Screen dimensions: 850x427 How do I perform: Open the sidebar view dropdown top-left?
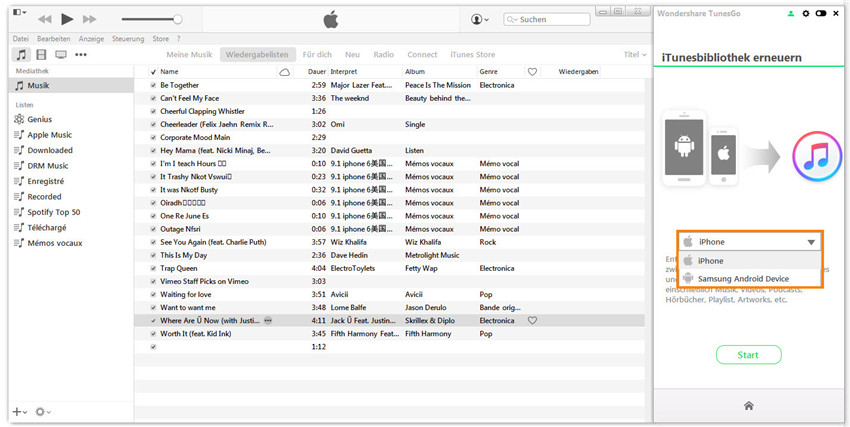20,12
